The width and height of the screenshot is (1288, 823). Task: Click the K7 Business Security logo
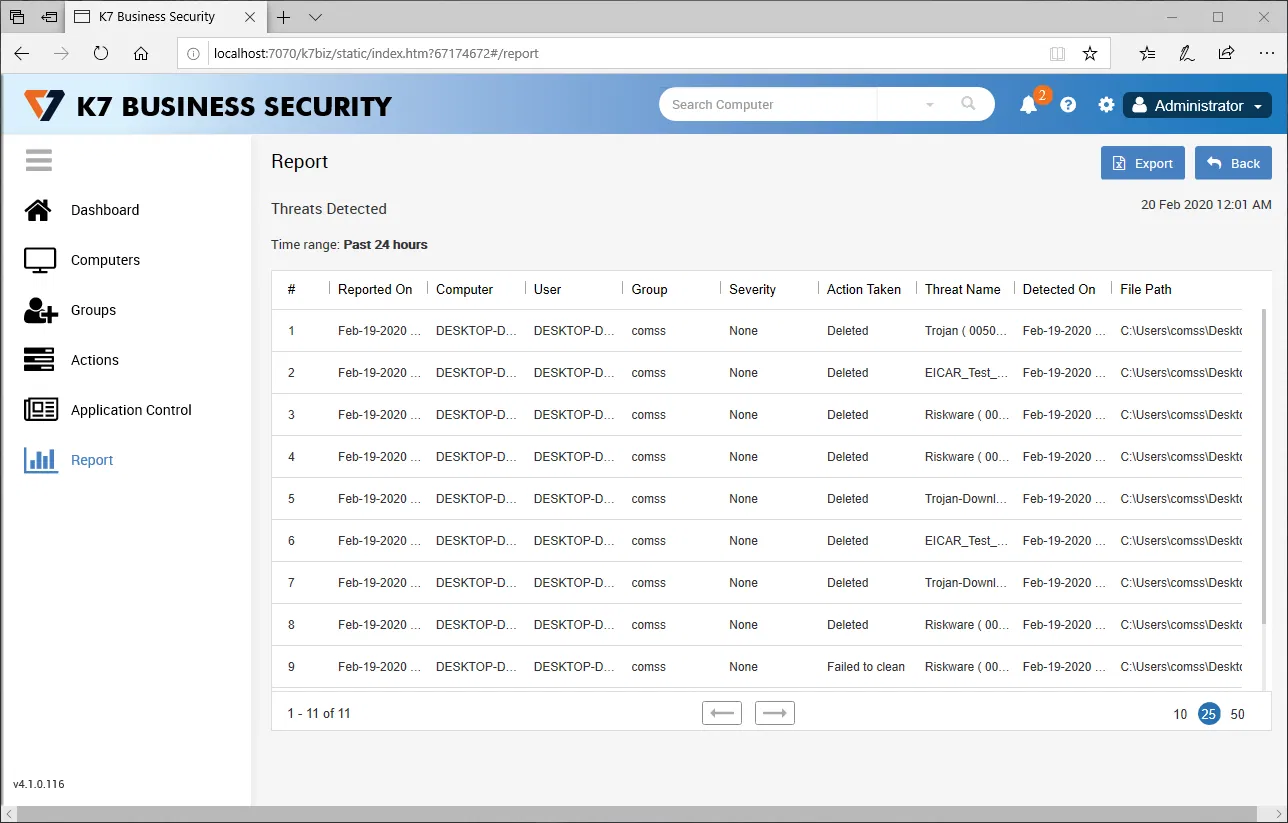pyautogui.click(x=208, y=106)
